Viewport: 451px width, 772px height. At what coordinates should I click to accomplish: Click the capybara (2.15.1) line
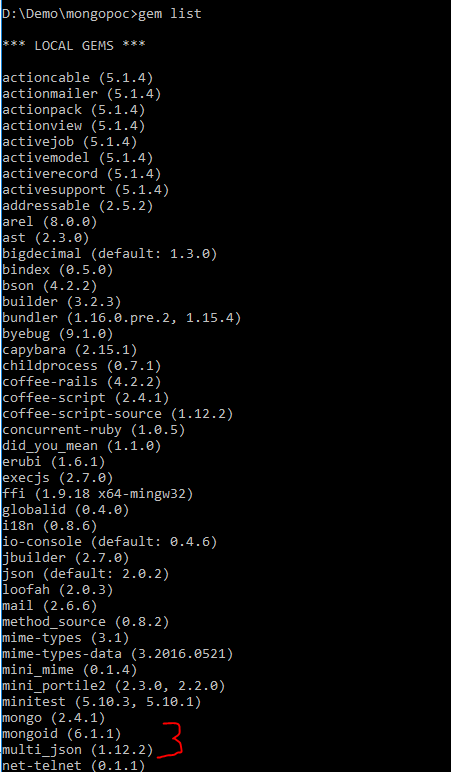(x=70, y=350)
